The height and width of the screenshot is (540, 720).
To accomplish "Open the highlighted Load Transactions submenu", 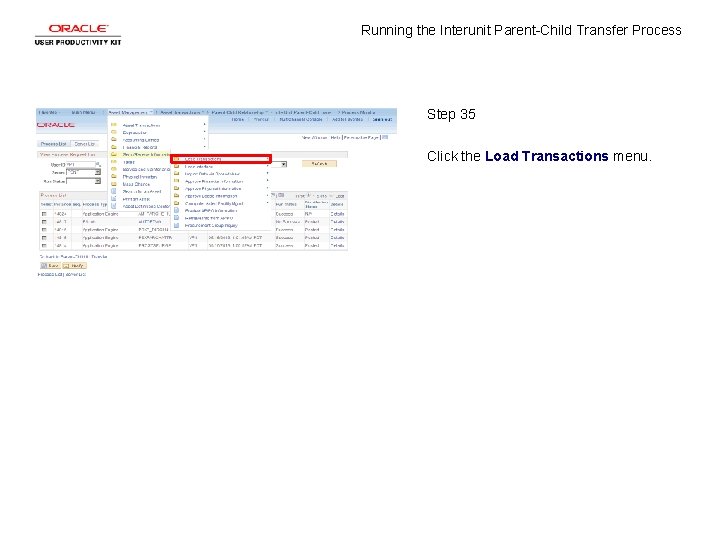I will [221, 159].
